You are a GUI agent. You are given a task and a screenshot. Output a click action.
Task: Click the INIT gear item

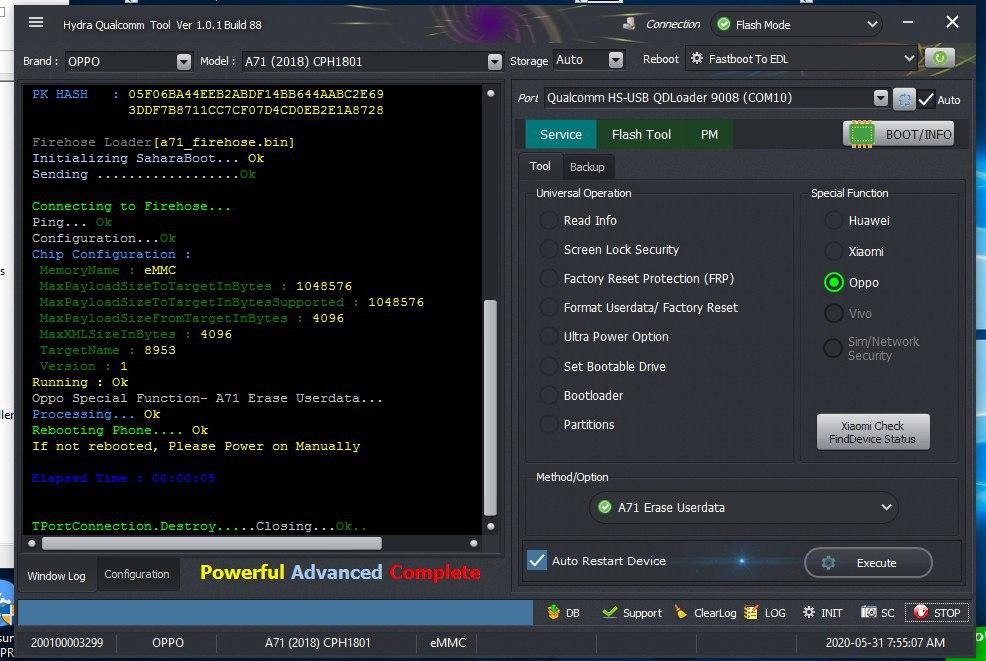[x=823, y=612]
